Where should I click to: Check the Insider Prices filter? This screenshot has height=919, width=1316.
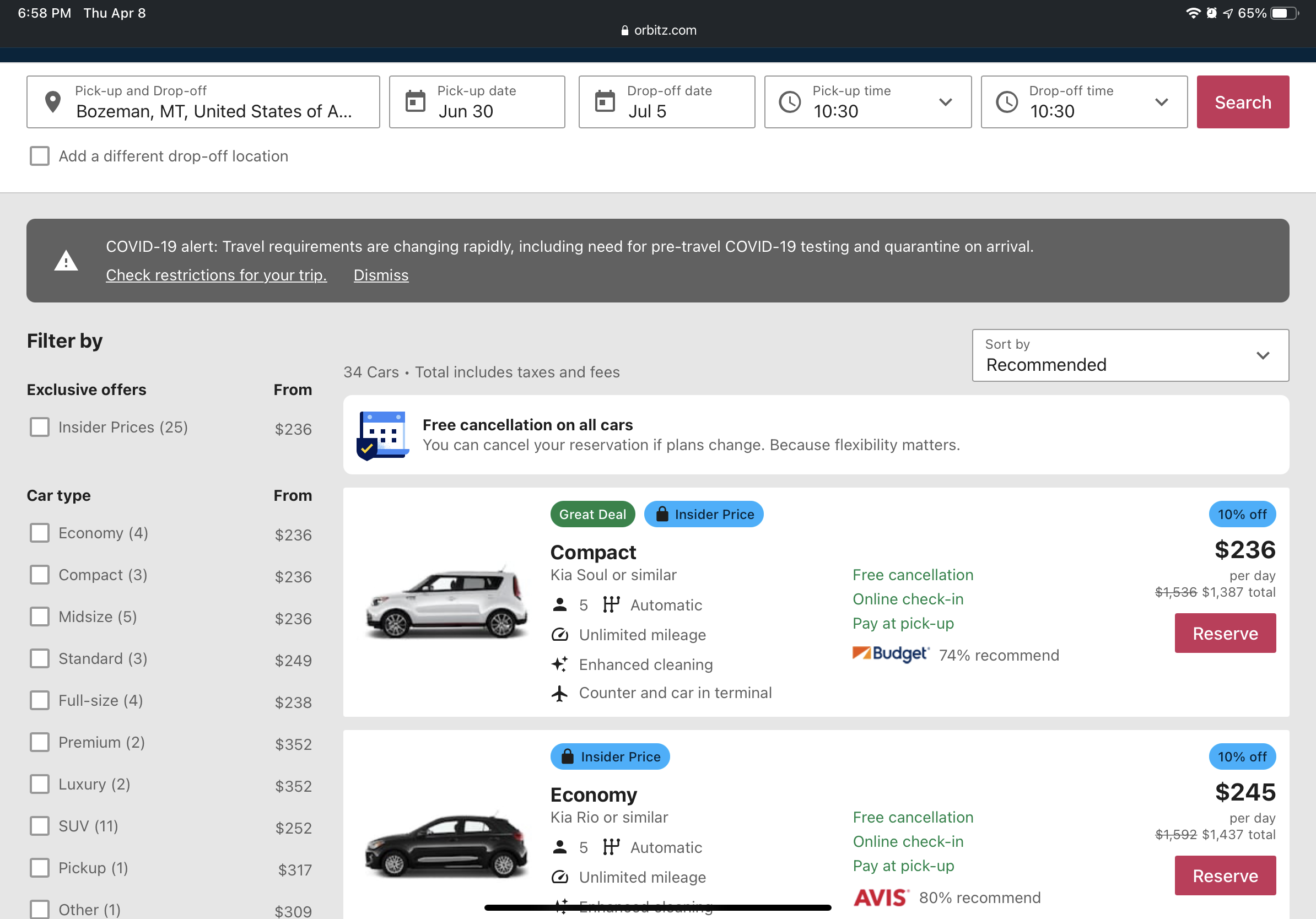pyautogui.click(x=40, y=427)
